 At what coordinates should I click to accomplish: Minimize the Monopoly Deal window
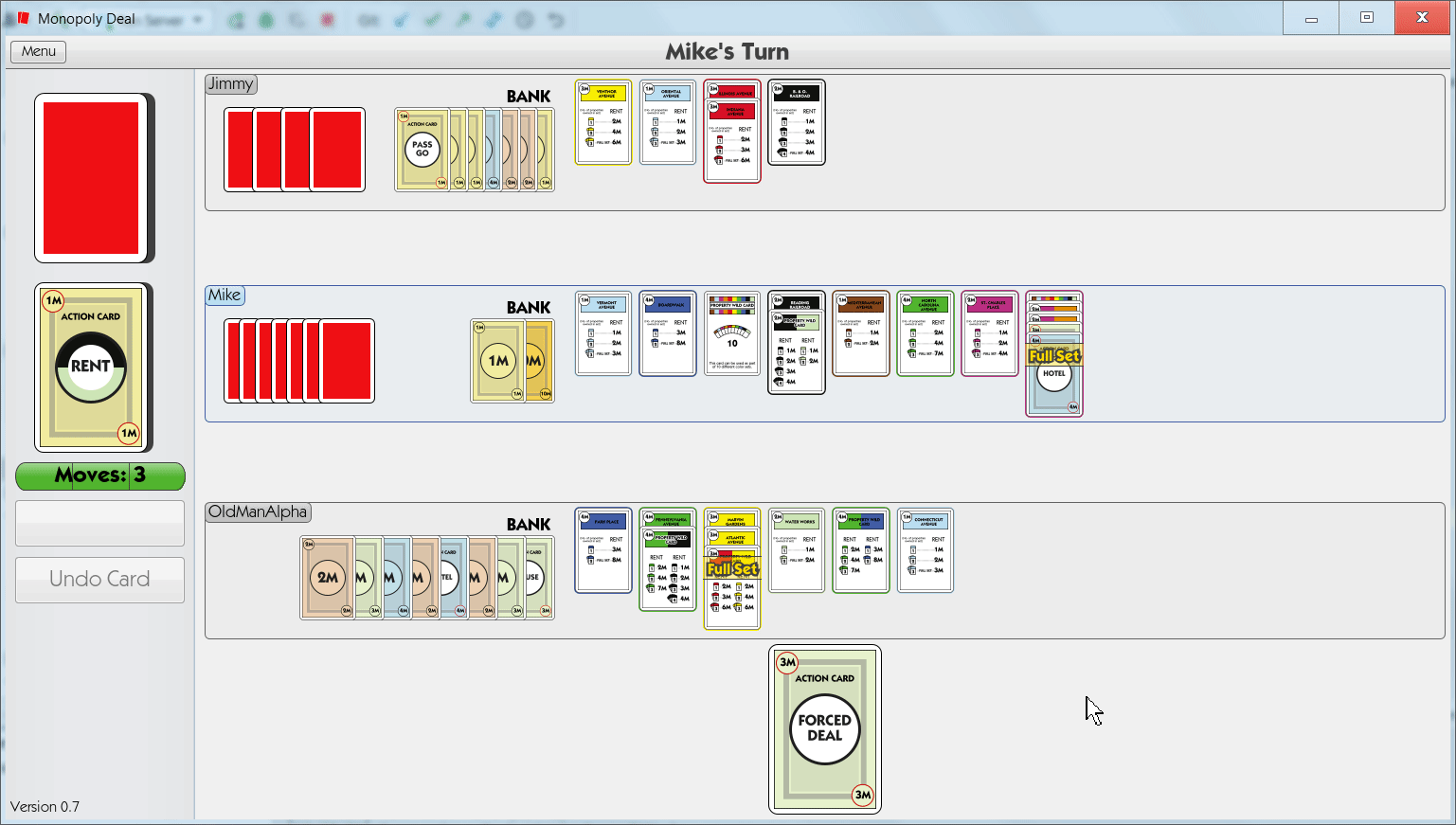pos(1311,18)
